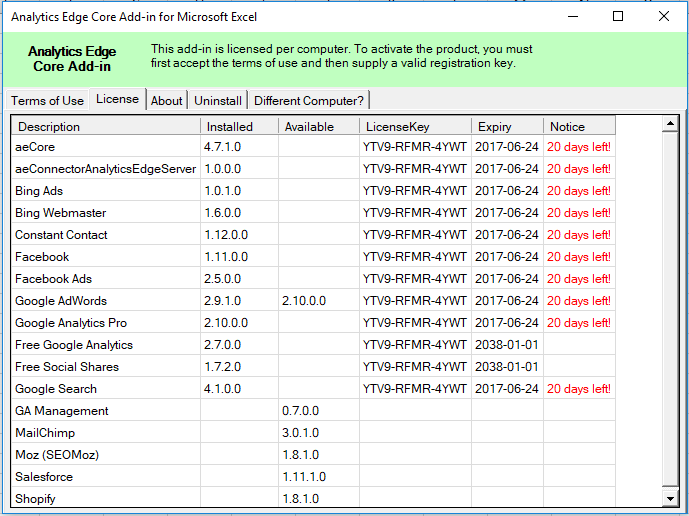689x516 pixels.
Task: Select the Google Analytics Pro row
Action: 313,323
